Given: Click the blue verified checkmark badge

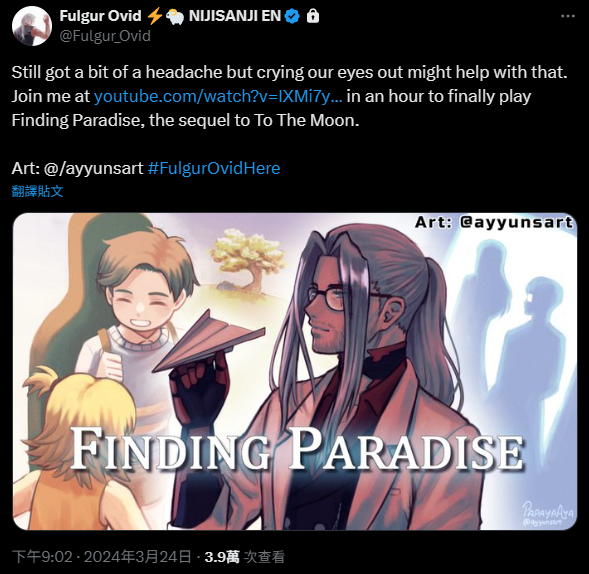Looking at the screenshot, I should pos(292,16).
